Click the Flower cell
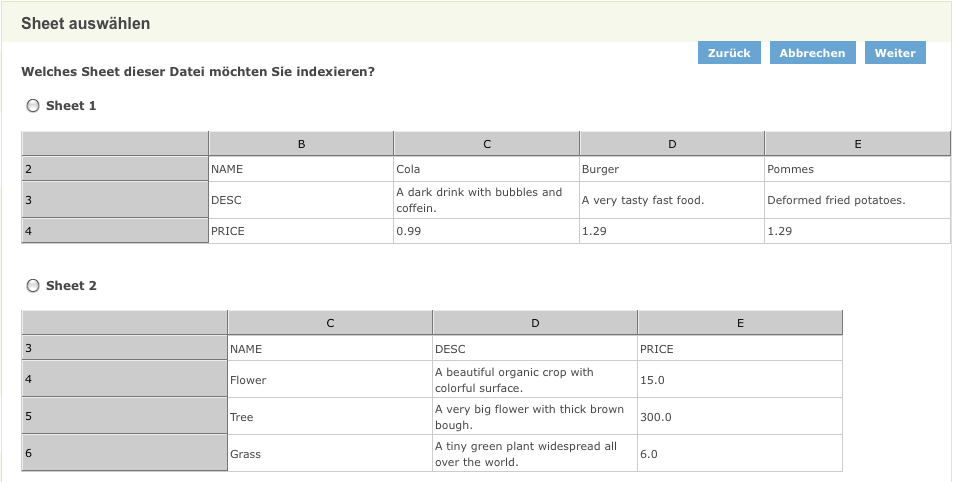The height and width of the screenshot is (482, 956). click(330, 380)
